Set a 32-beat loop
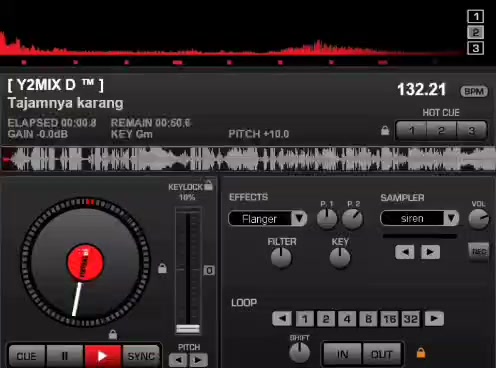Viewport: 496px width, 368px height. coord(410,319)
